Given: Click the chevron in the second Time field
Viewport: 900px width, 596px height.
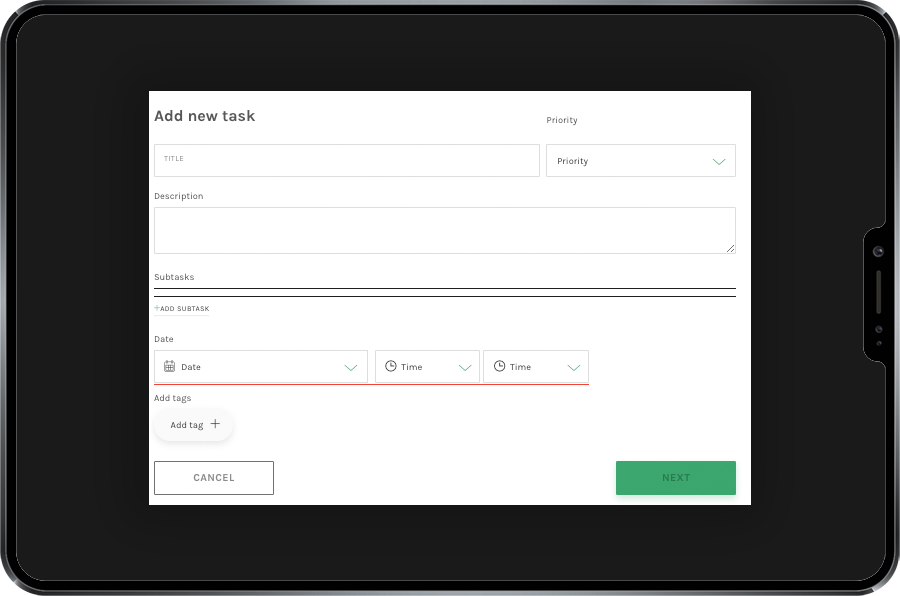Looking at the screenshot, I should coord(573,367).
